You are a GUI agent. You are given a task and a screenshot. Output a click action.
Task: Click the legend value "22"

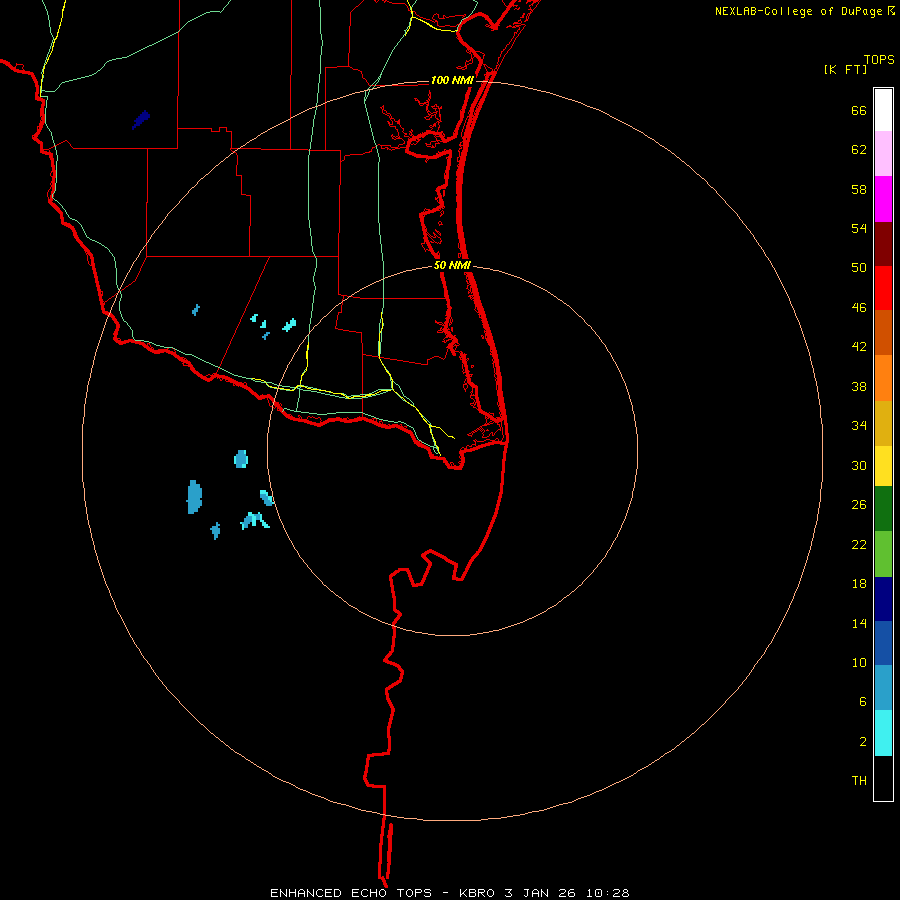[859, 544]
